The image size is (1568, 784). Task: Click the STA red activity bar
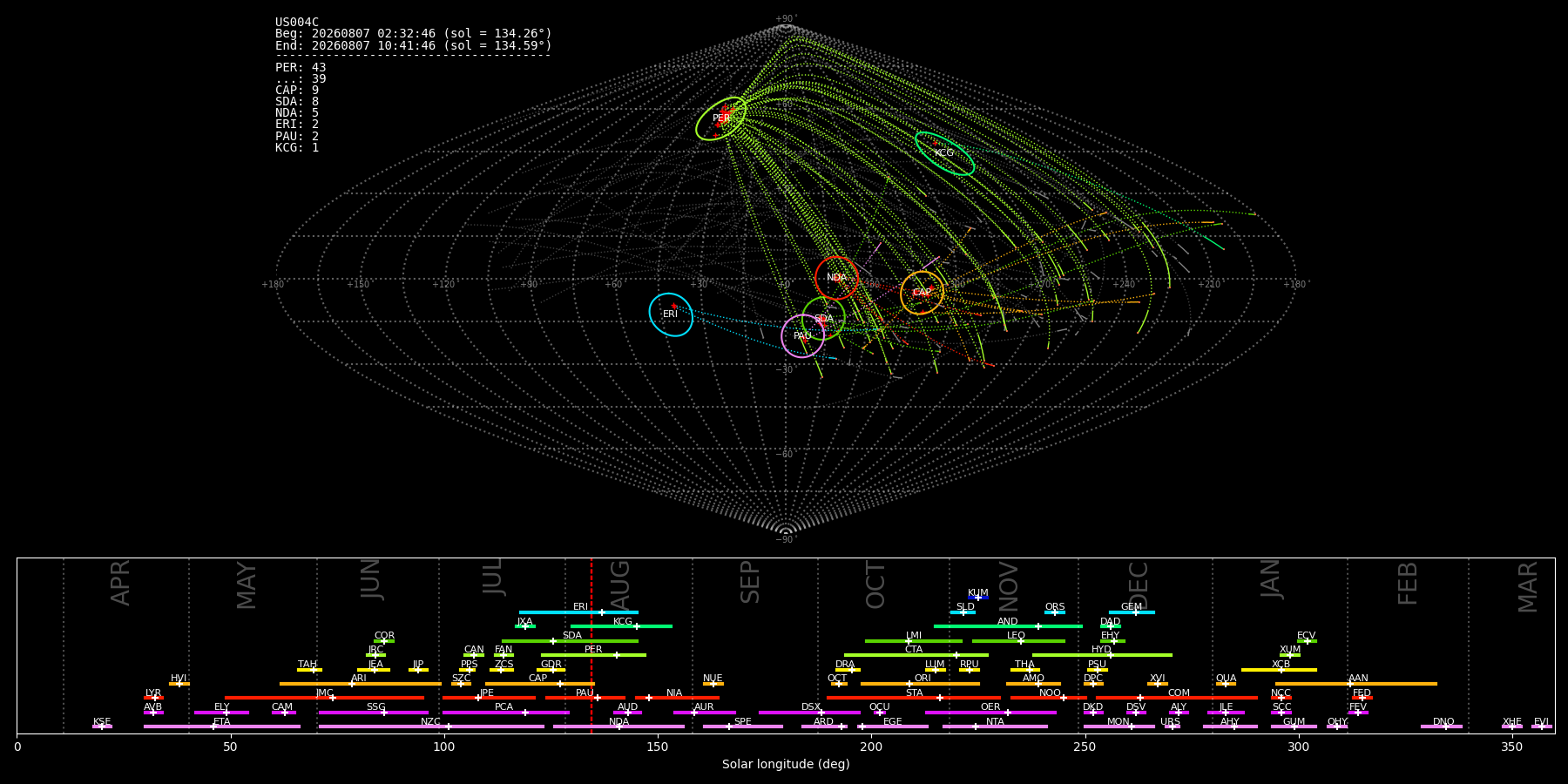point(914,698)
